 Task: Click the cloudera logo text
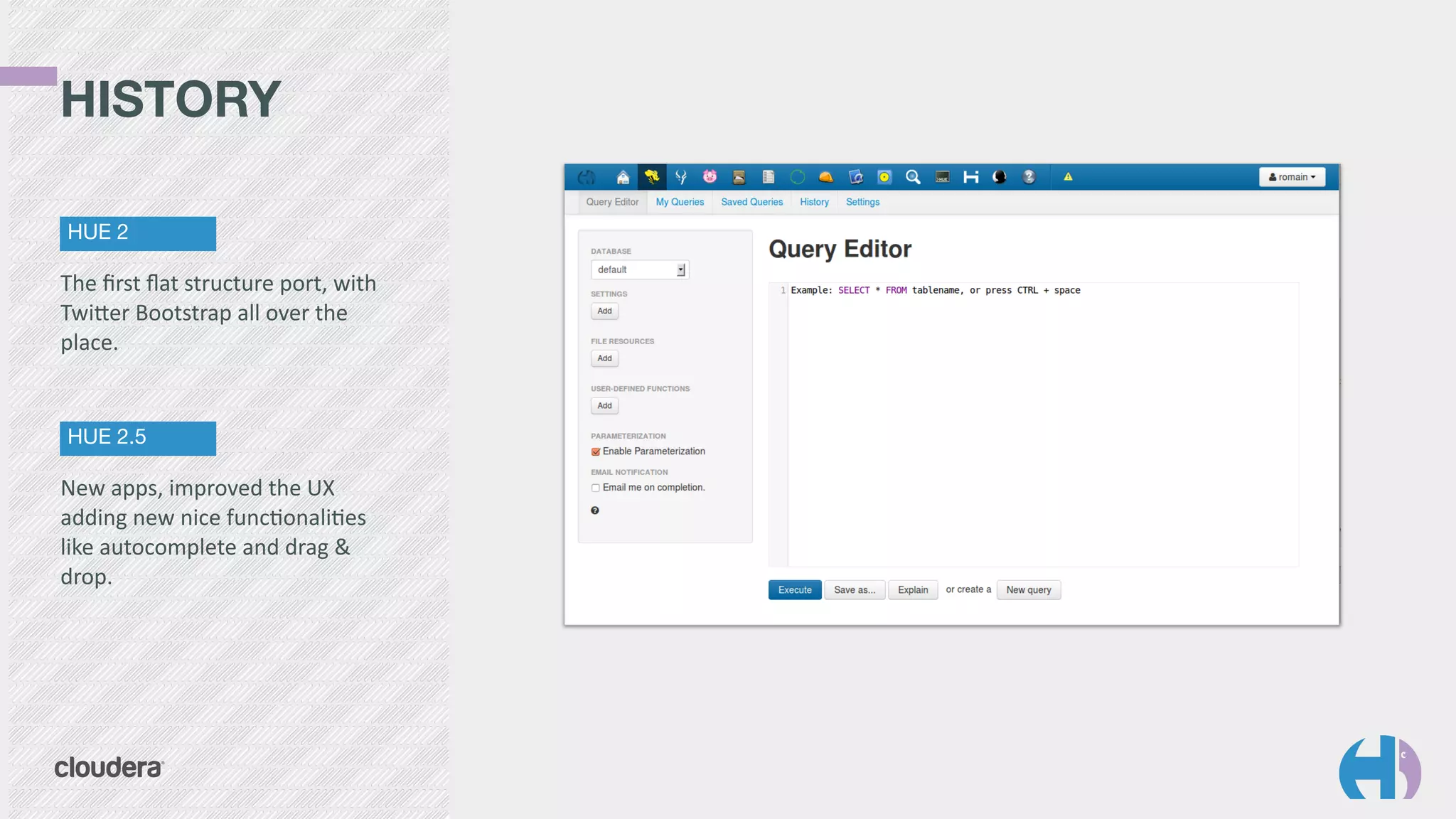click(x=109, y=767)
